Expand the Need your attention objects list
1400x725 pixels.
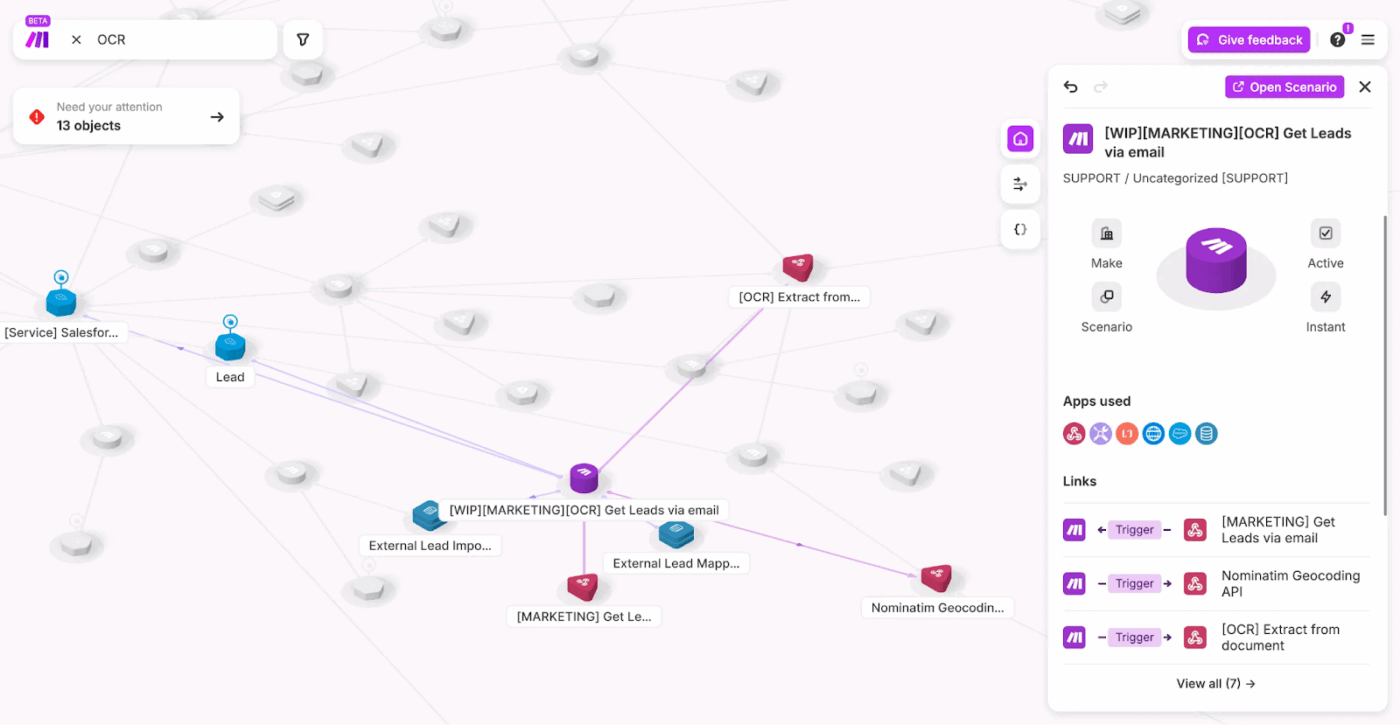[216, 116]
